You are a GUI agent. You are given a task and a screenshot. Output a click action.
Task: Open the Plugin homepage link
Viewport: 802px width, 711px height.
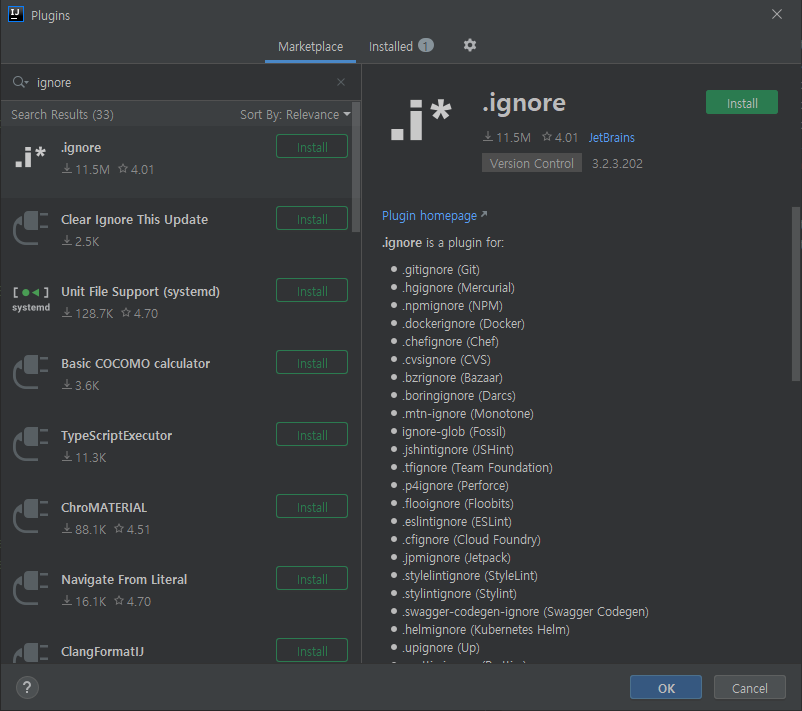click(x=434, y=216)
